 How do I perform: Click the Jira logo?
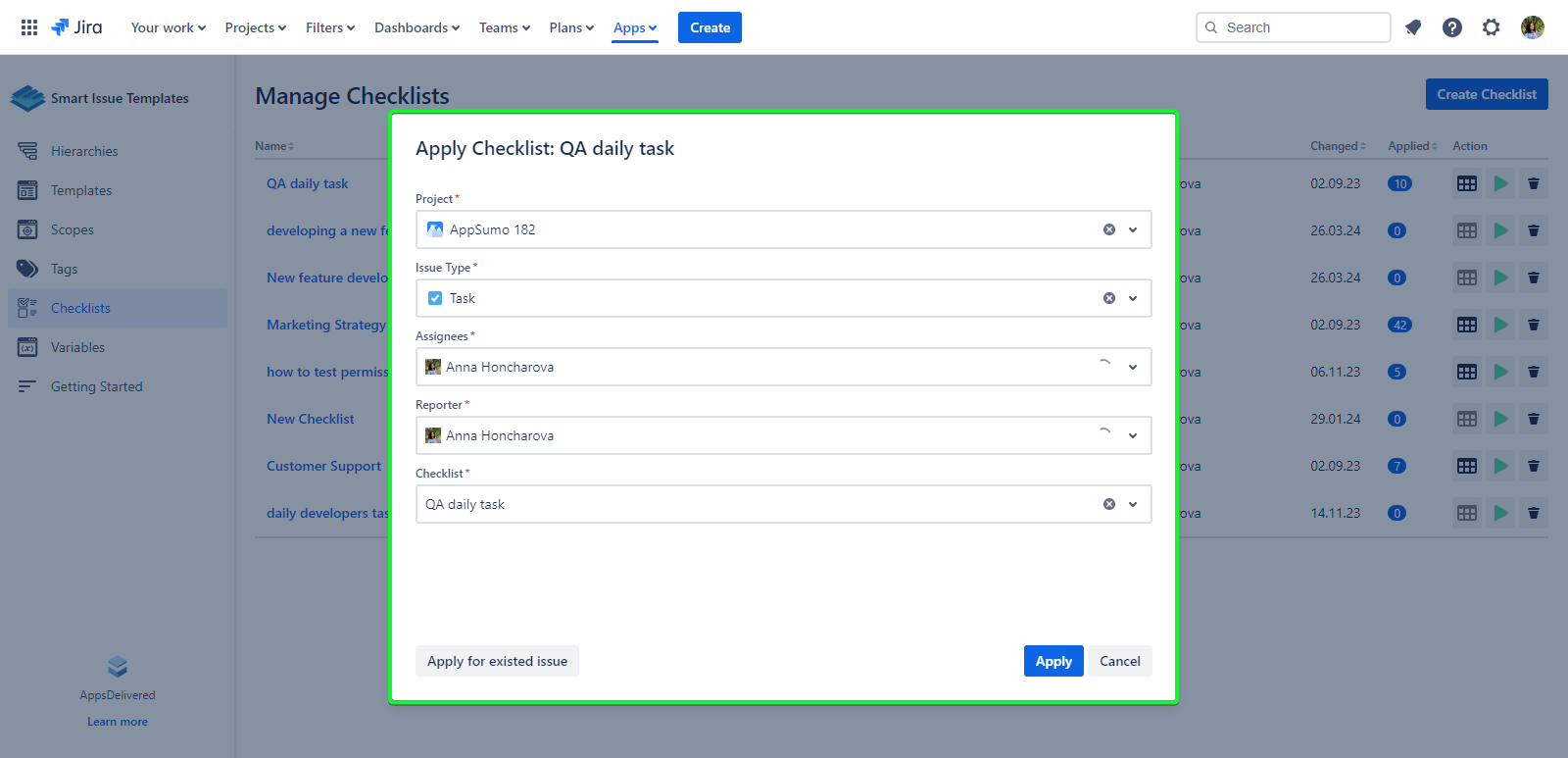click(76, 27)
